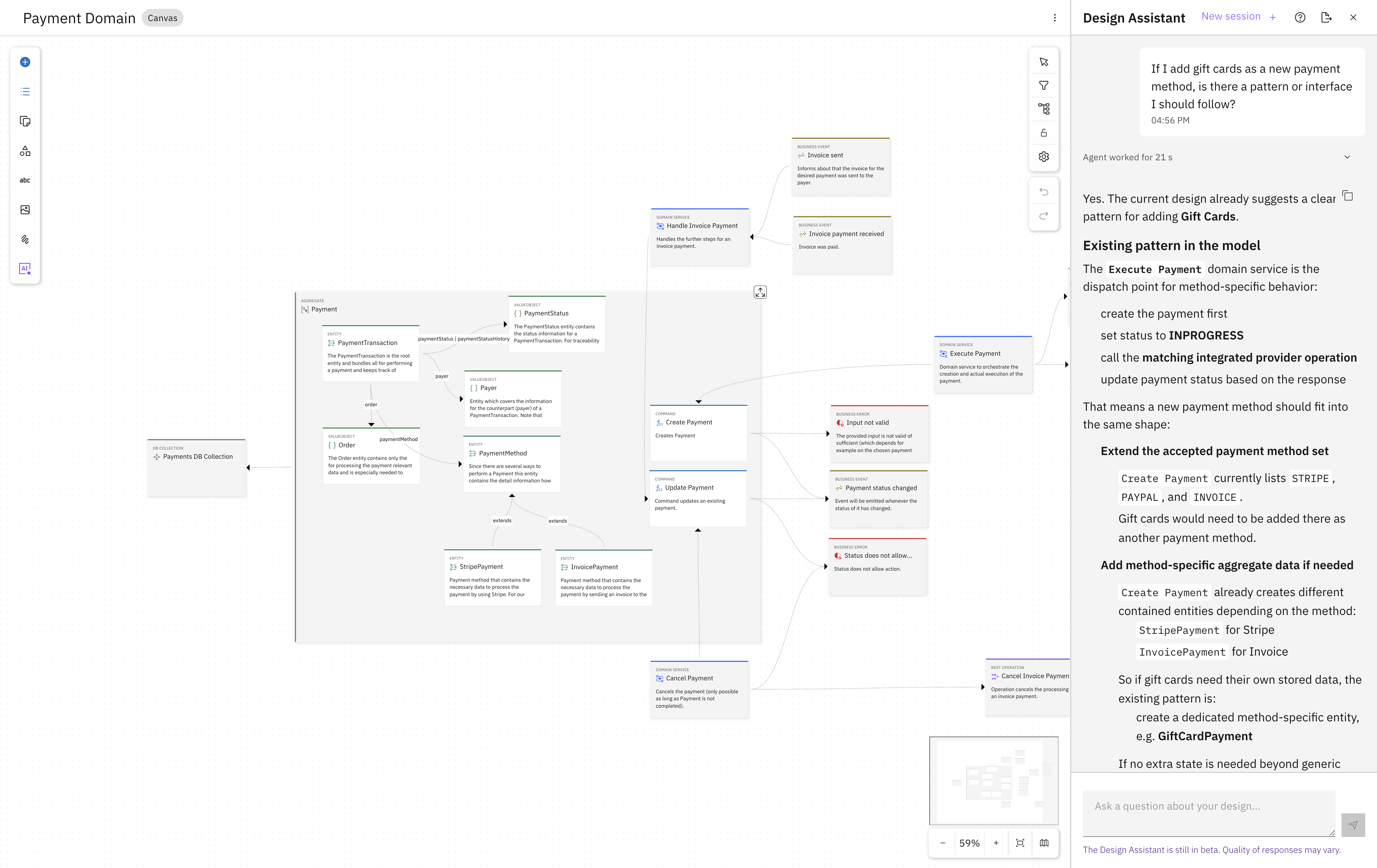Screen dimensions: 1377x868
Task: Select the Execute Payment domain service card
Action: click(x=983, y=364)
